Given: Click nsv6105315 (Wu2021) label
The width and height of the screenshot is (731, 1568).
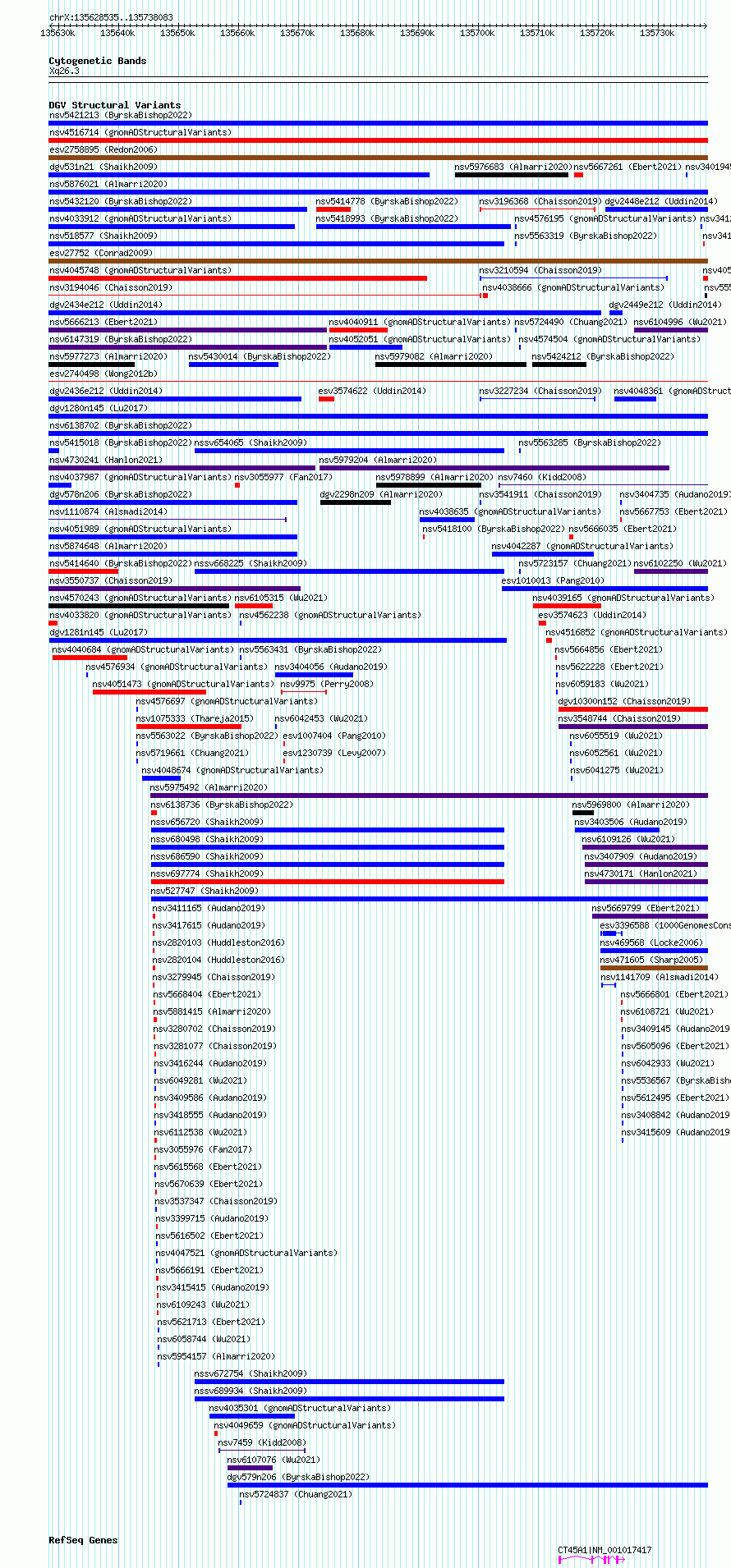Looking at the screenshot, I should point(281,598).
